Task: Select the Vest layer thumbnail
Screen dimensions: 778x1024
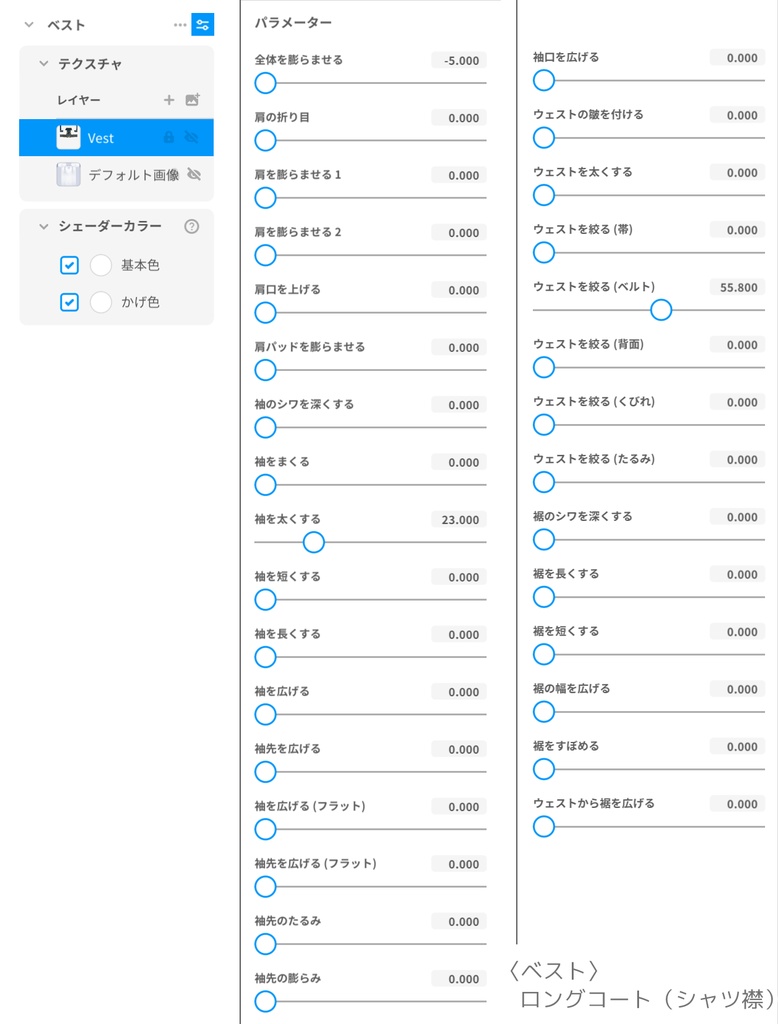Action: [68, 138]
